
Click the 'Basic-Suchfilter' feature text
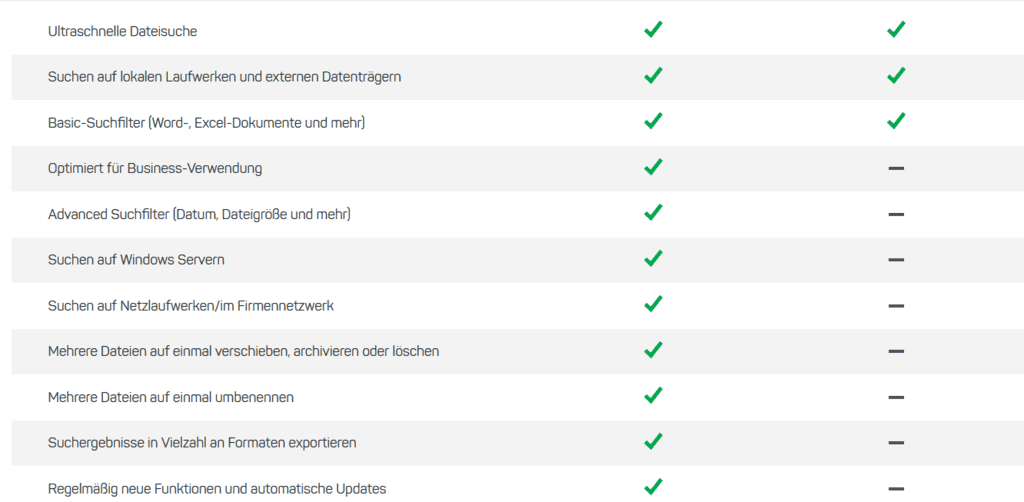pyautogui.click(x=206, y=123)
